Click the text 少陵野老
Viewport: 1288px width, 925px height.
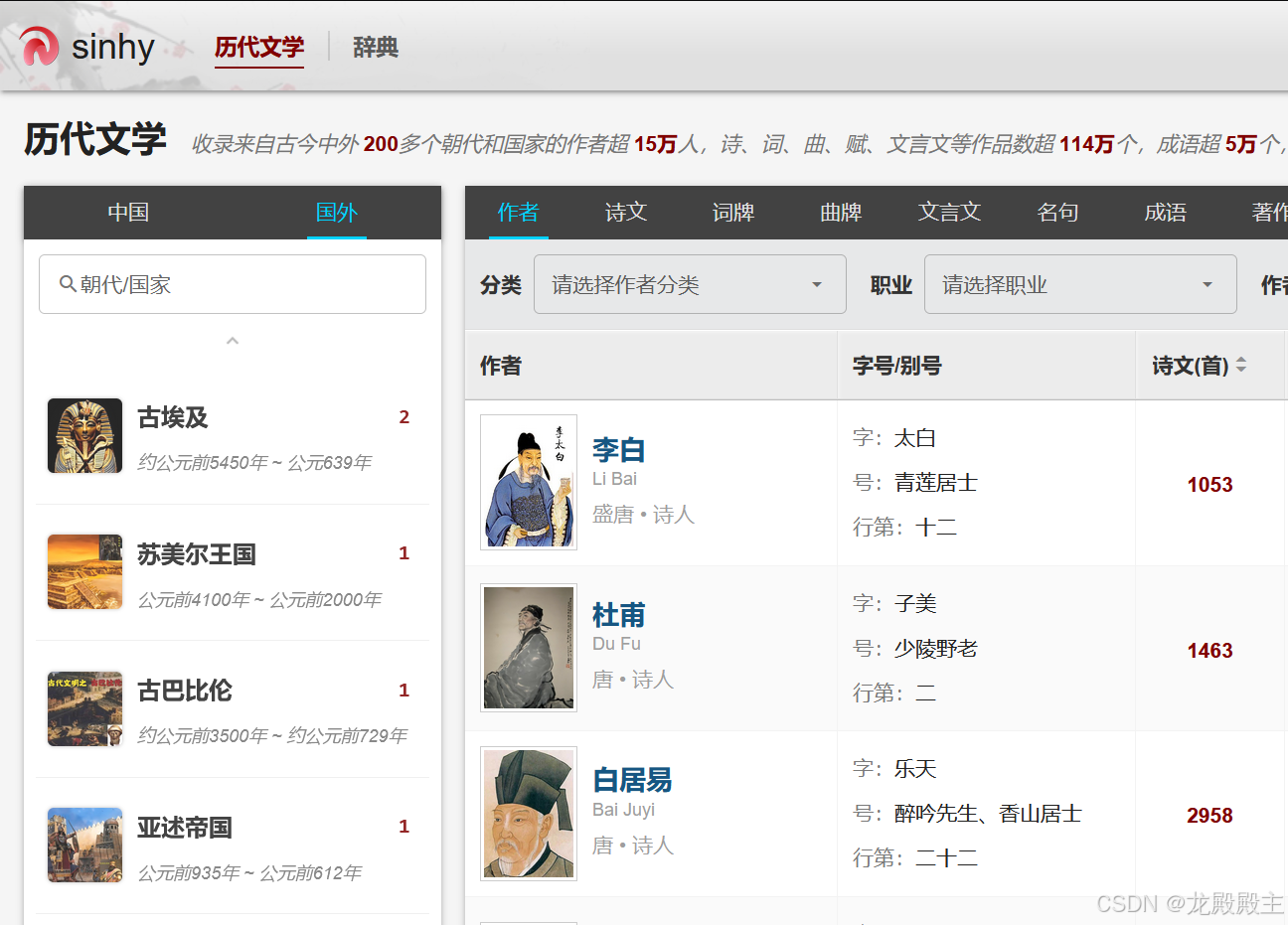[935, 649]
